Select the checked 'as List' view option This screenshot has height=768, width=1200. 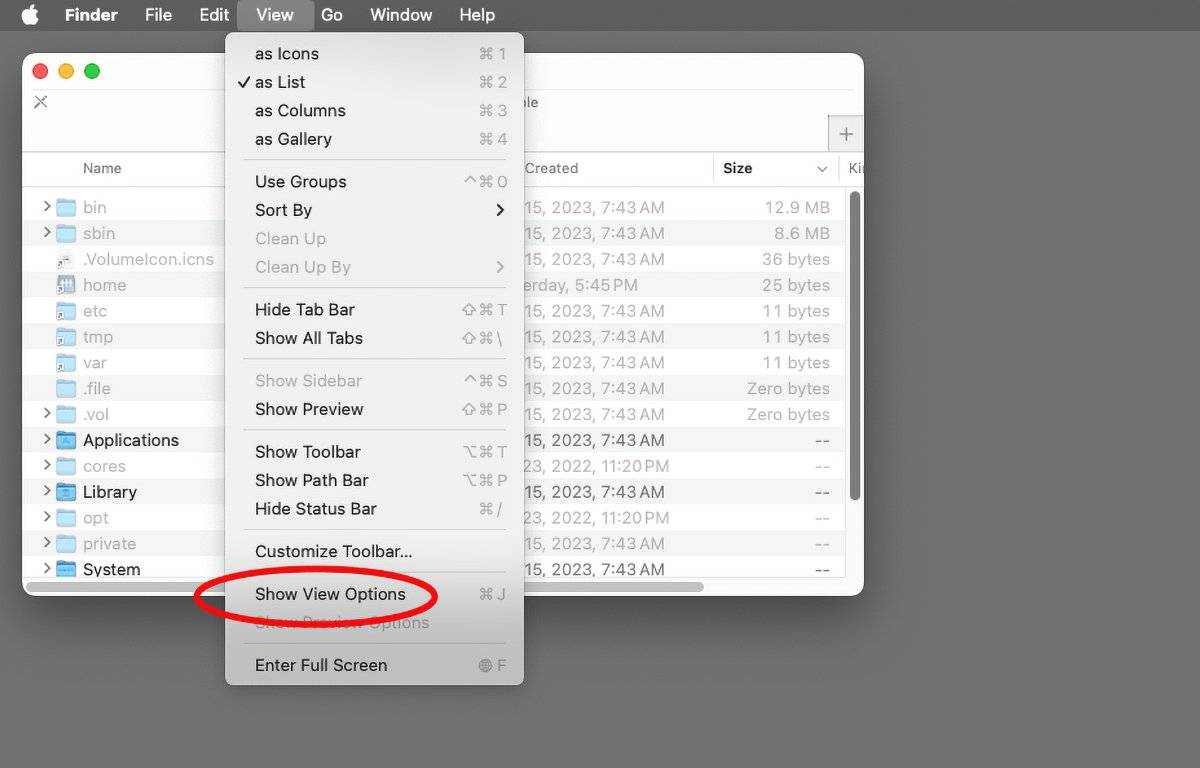280,82
